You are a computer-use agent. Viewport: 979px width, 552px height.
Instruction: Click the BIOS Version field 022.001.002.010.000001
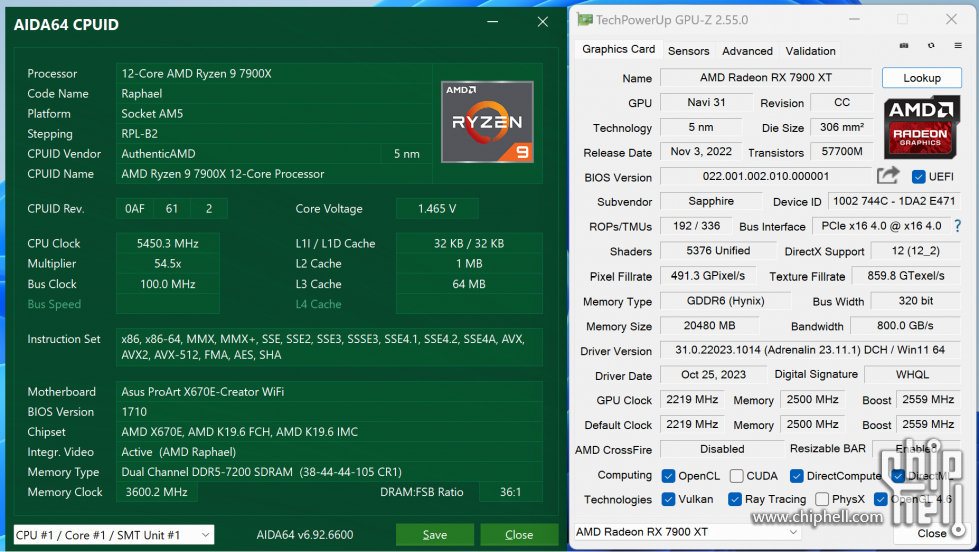(765, 176)
